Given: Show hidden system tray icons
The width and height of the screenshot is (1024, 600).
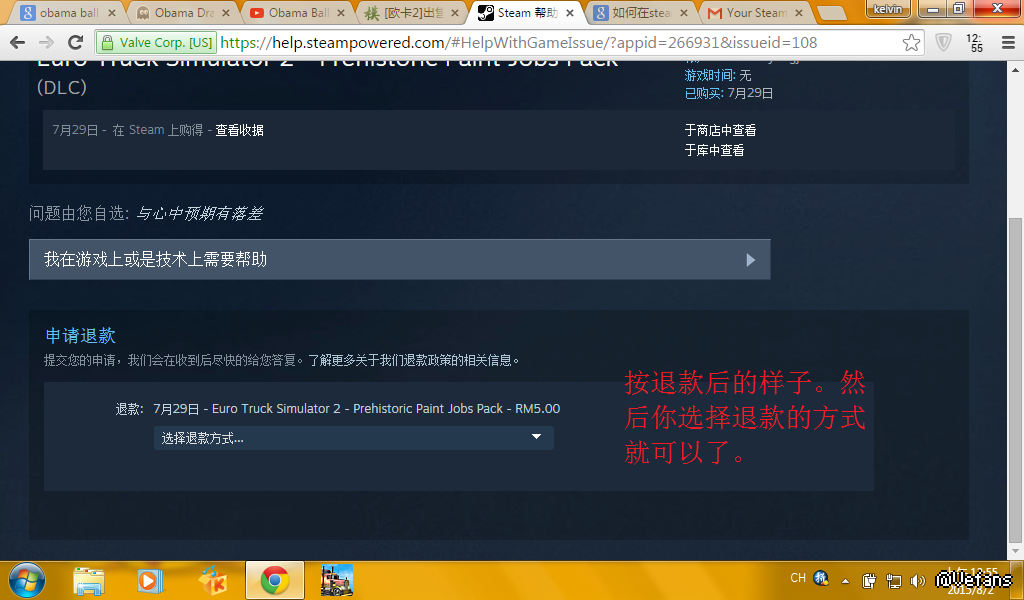Looking at the screenshot, I should click(846, 580).
